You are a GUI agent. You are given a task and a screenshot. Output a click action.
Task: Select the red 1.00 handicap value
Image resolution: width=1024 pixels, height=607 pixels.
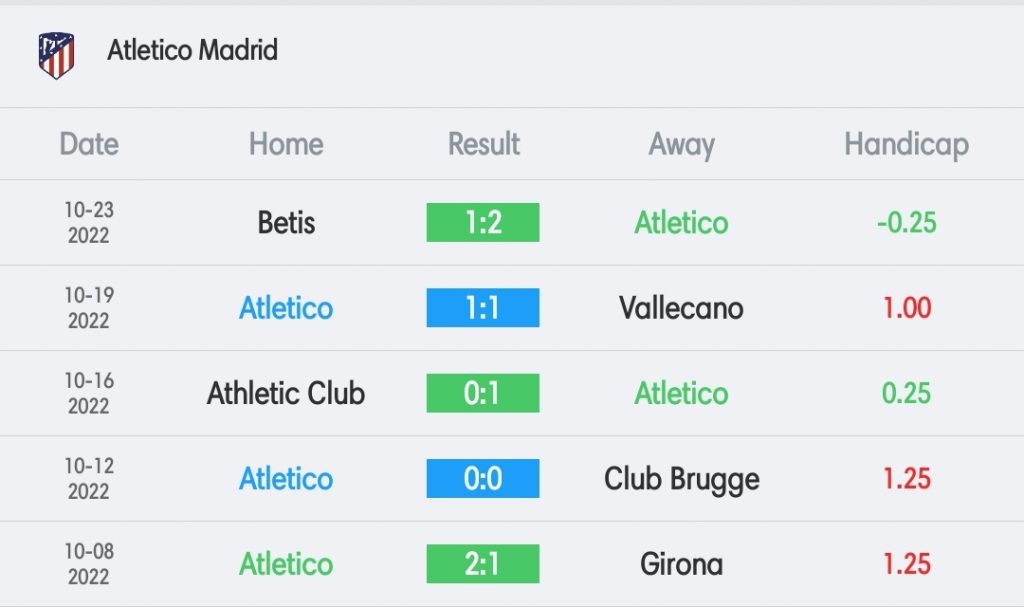[x=906, y=308]
